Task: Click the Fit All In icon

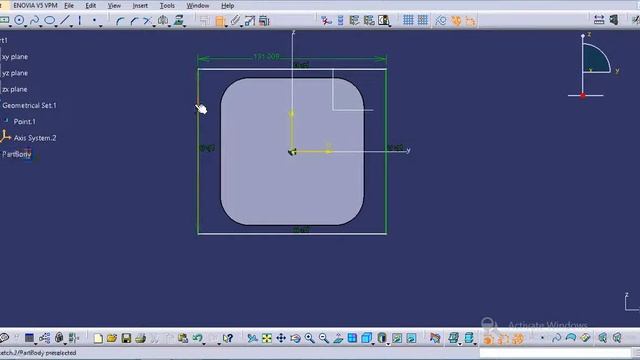Action: 267,338
